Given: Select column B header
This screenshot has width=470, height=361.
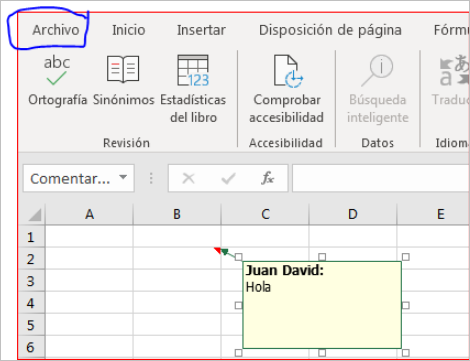Looking at the screenshot, I should point(177,214).
